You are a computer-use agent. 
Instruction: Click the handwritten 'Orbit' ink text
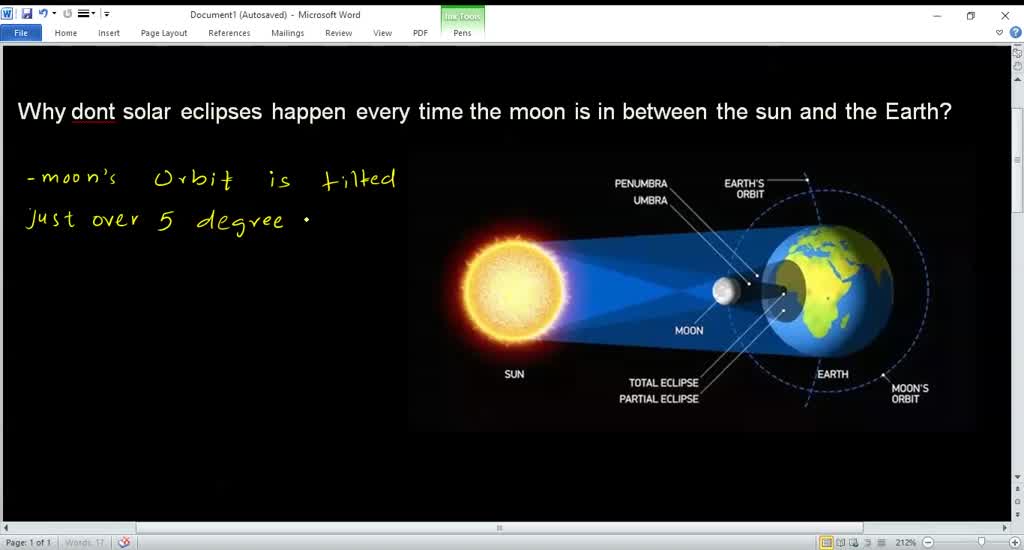193,178
